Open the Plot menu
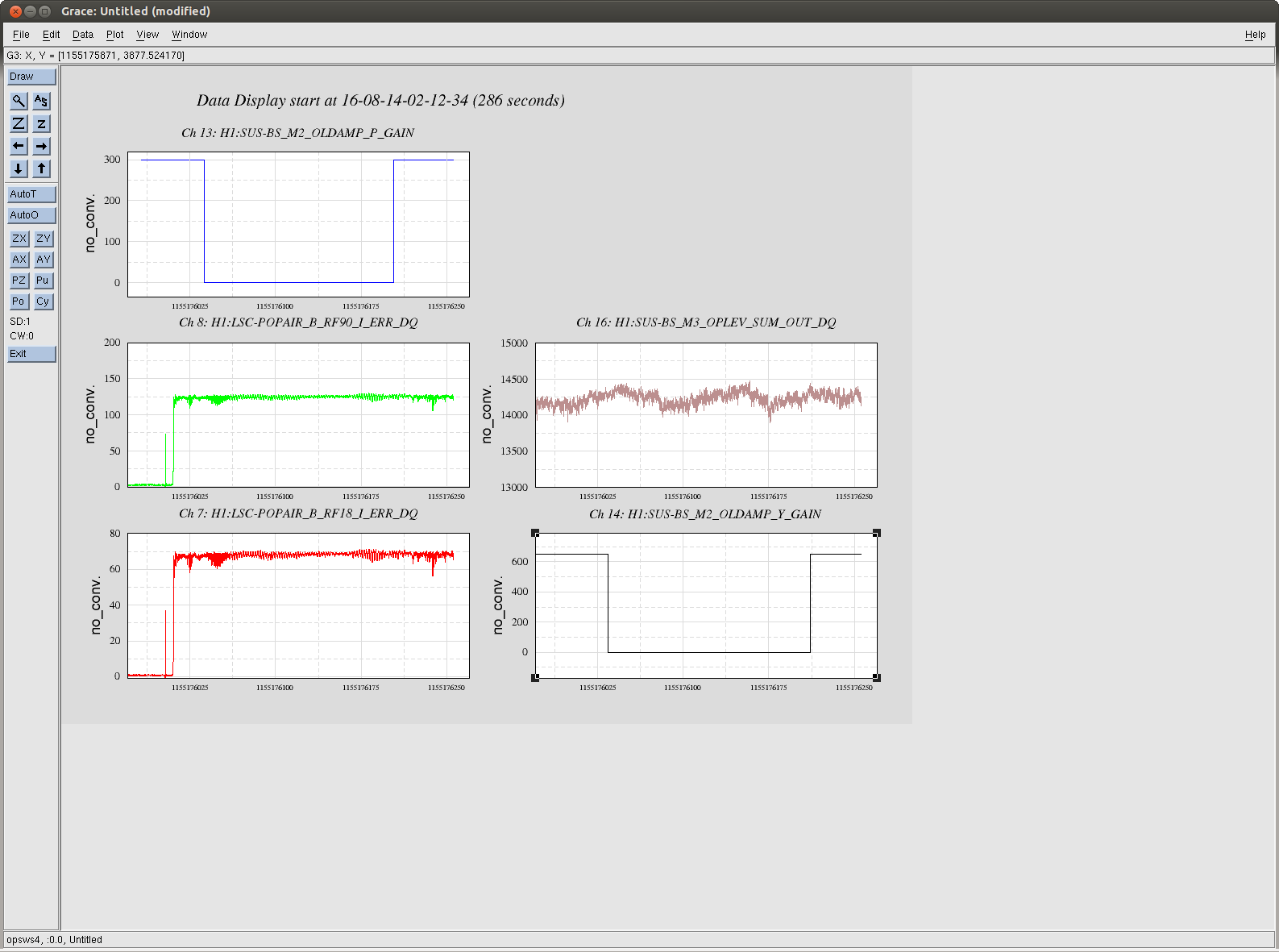Screen dimensions: 1279x952 115,35
